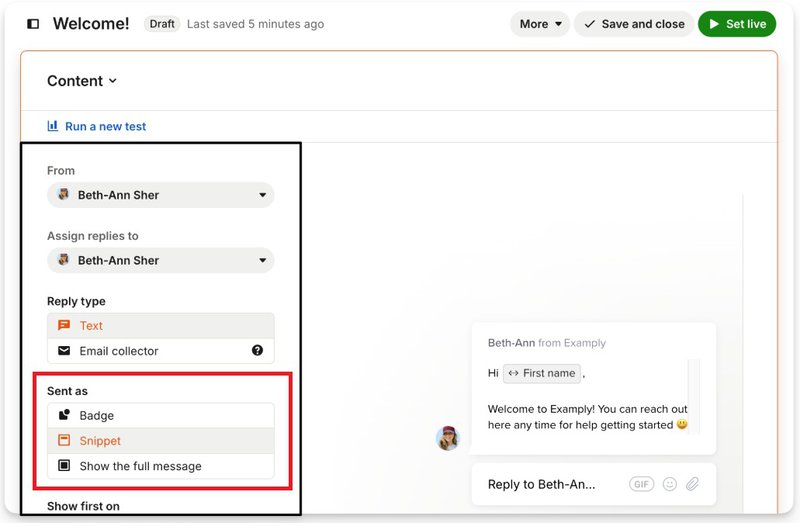This screenshot has width=800, height=523.
Task: Click the First name attribute tag
Action: tap(542, 373)
